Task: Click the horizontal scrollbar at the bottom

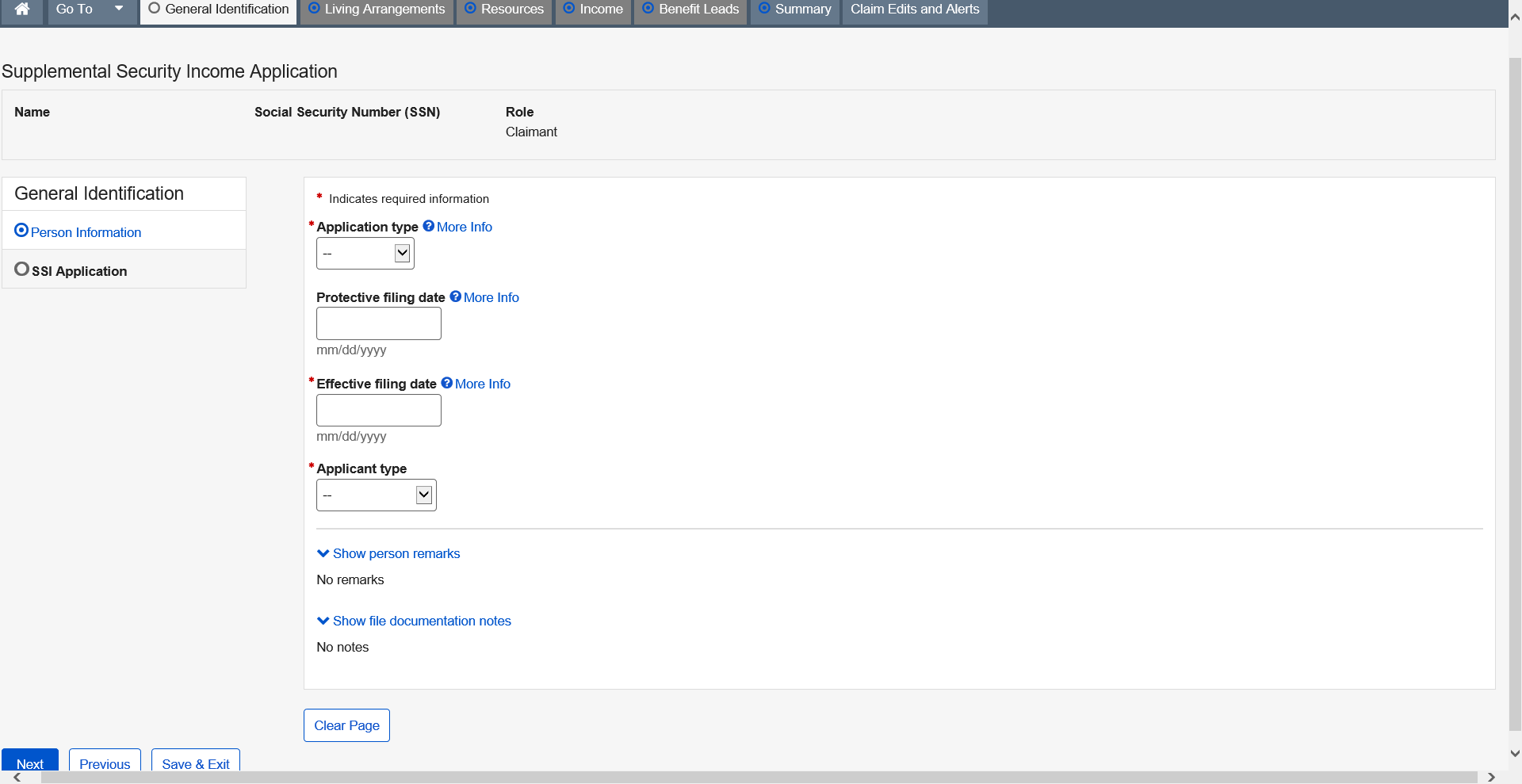Action: [759, 778]
